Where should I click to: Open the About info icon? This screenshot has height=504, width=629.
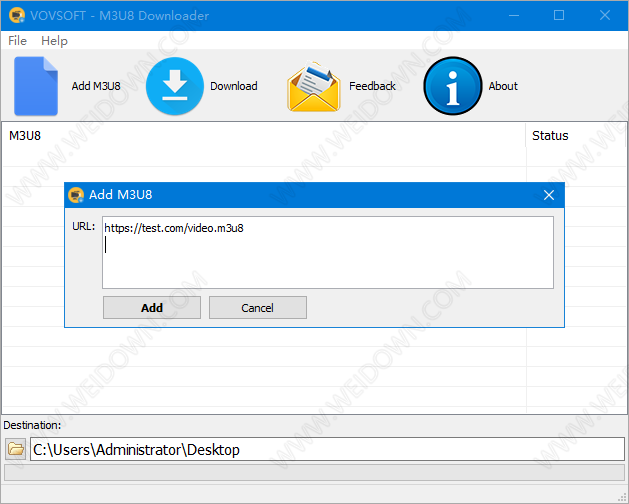(452, 86)
